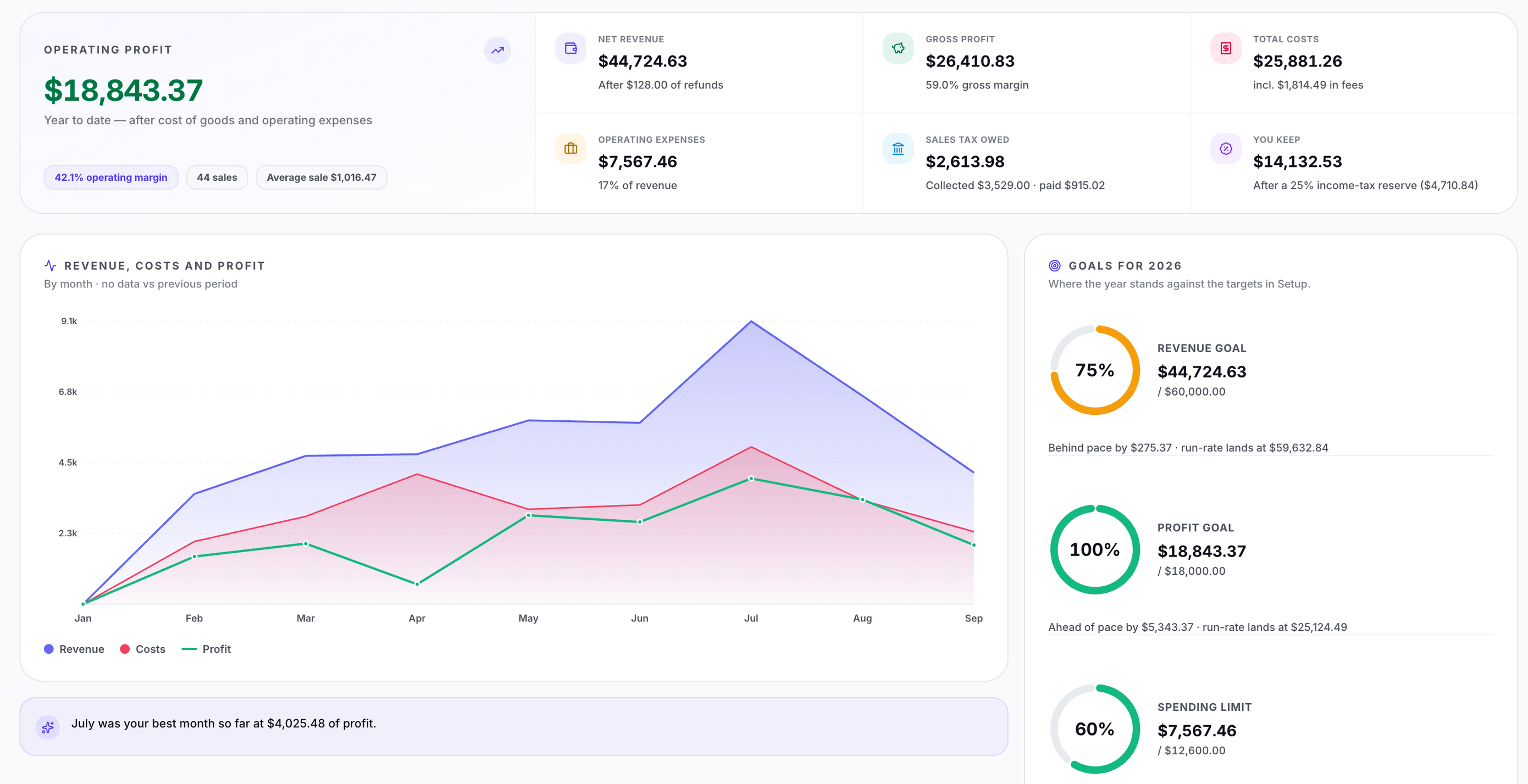The width and height of the screenshot is (1528, 784).
Task: Click the July profit data point on the chart
Action: click(751, 479)
